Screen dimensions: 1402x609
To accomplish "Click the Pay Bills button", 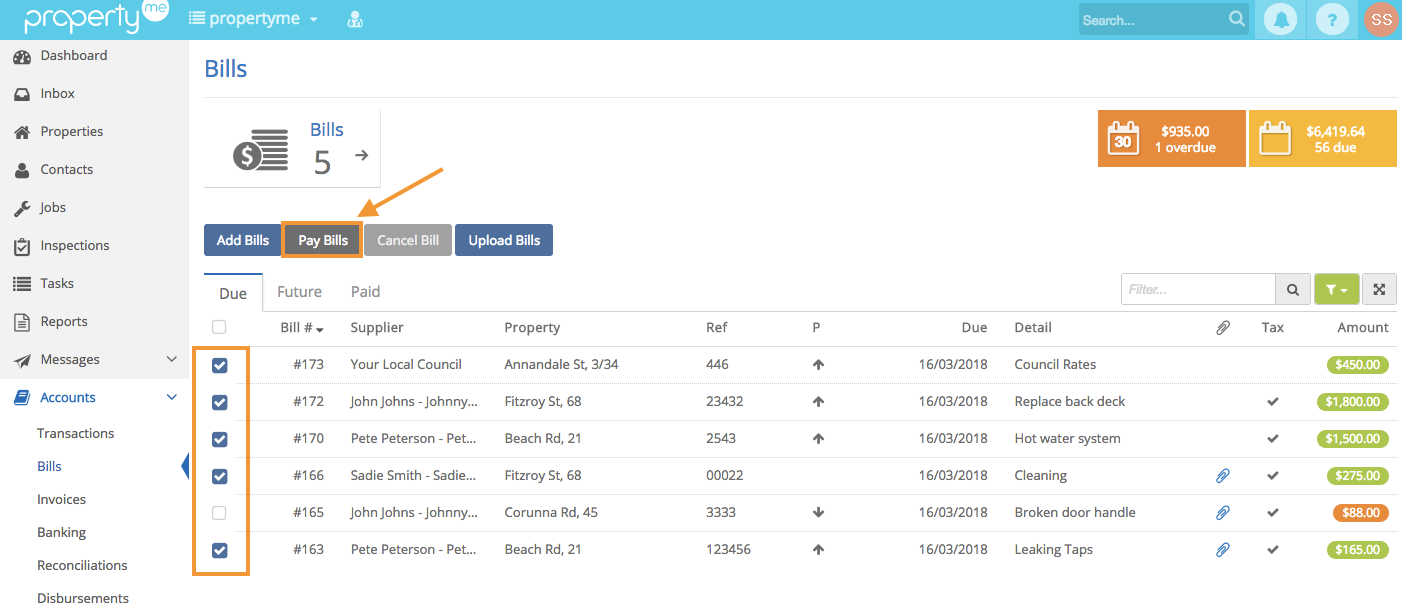I will tap(321, 240).
